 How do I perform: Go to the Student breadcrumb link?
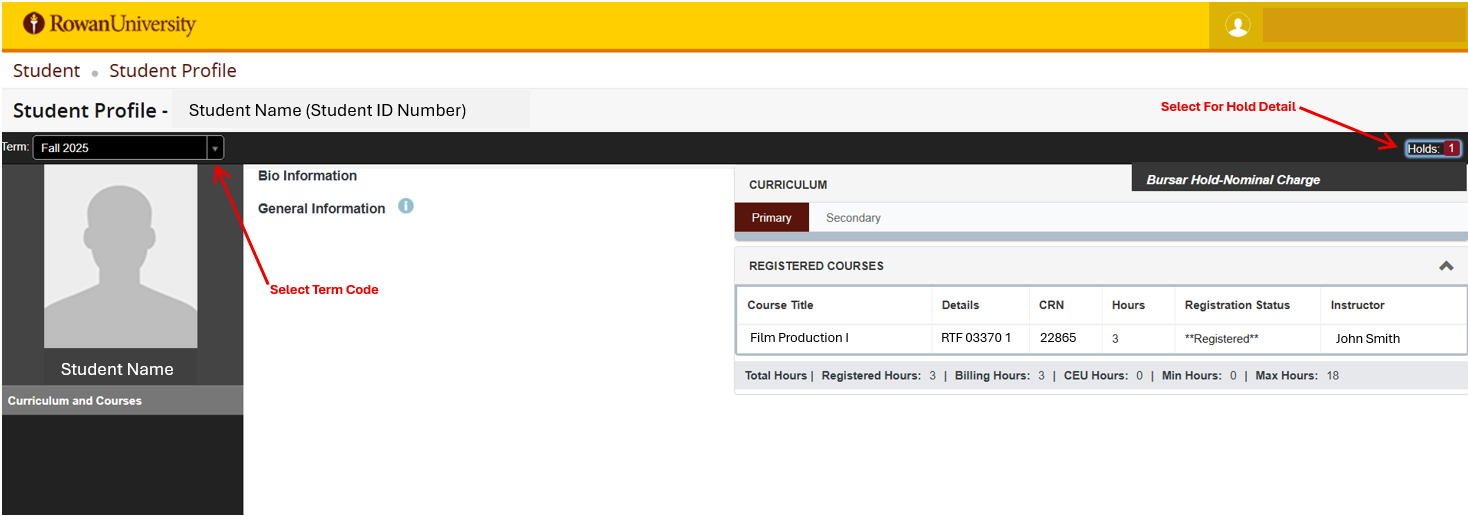(46, 71)
